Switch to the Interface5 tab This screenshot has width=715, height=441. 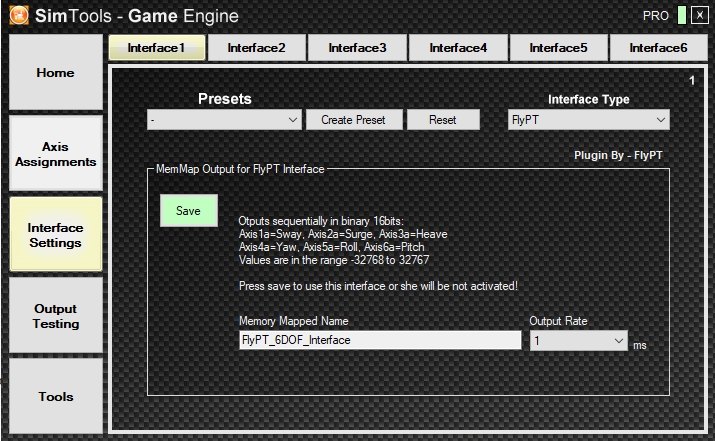[558, 47]
